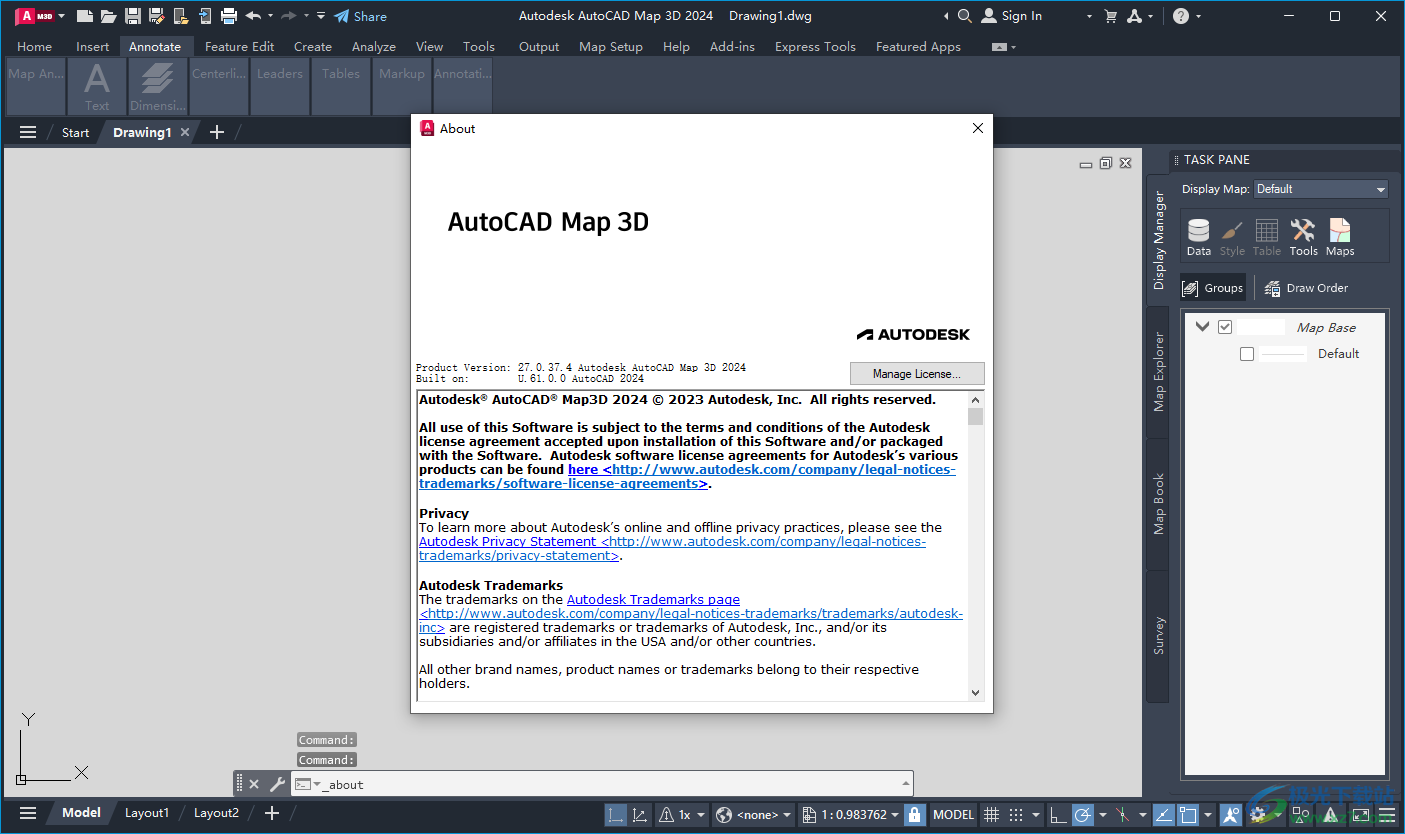Viewport: 1405px width, 834px height.
Task: Open the coordinate system <none> dropdown
Action: (755, 814)
